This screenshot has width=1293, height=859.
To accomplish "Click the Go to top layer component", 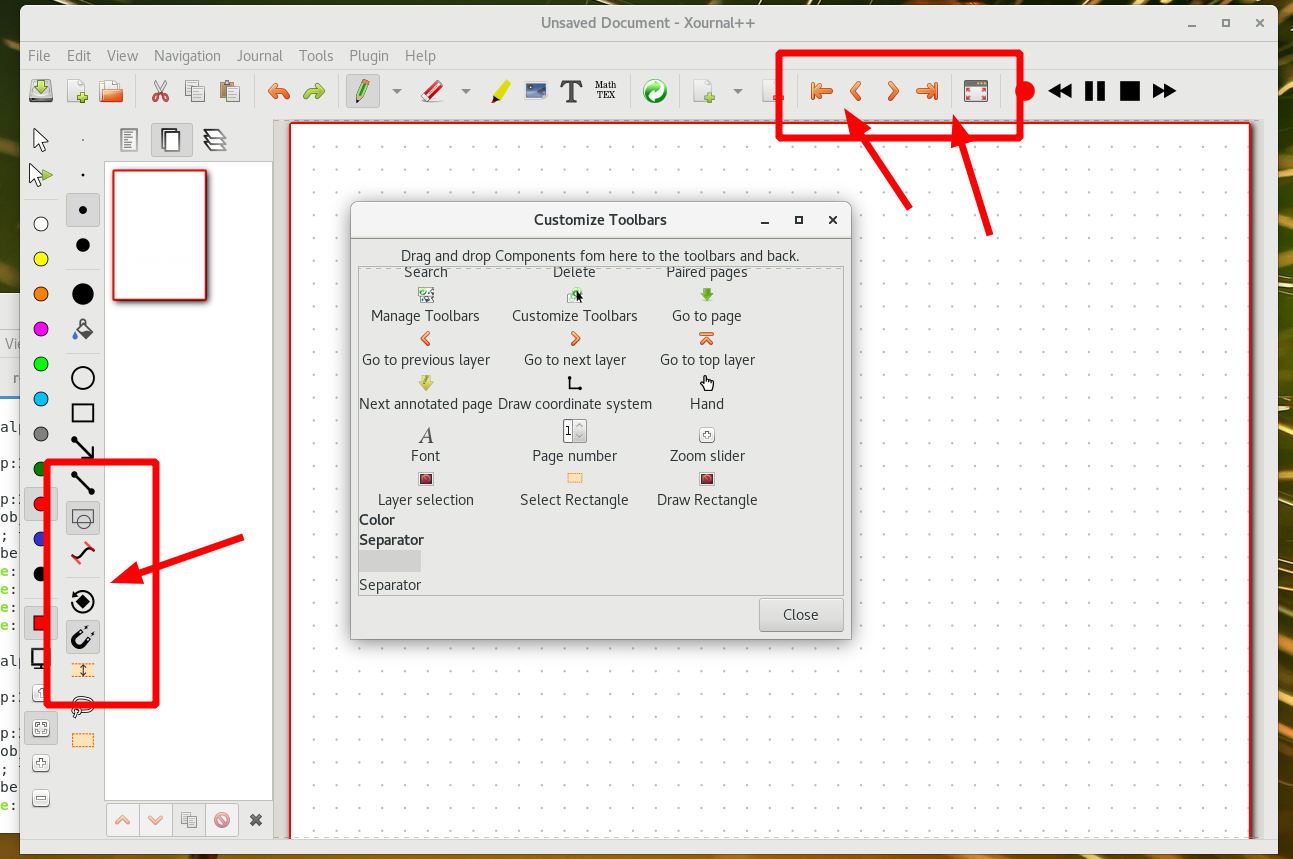I will (x=707, y=349).
